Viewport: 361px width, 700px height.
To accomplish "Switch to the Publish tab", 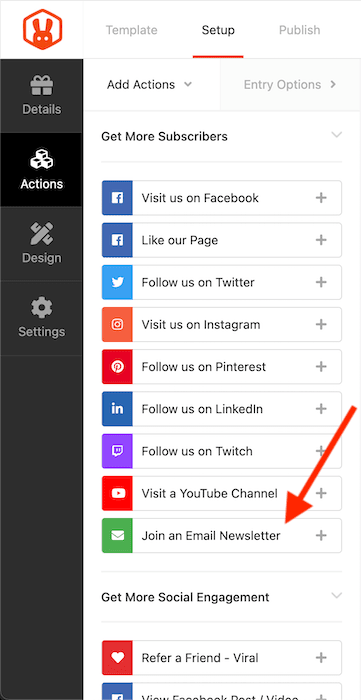I will 299,30.
